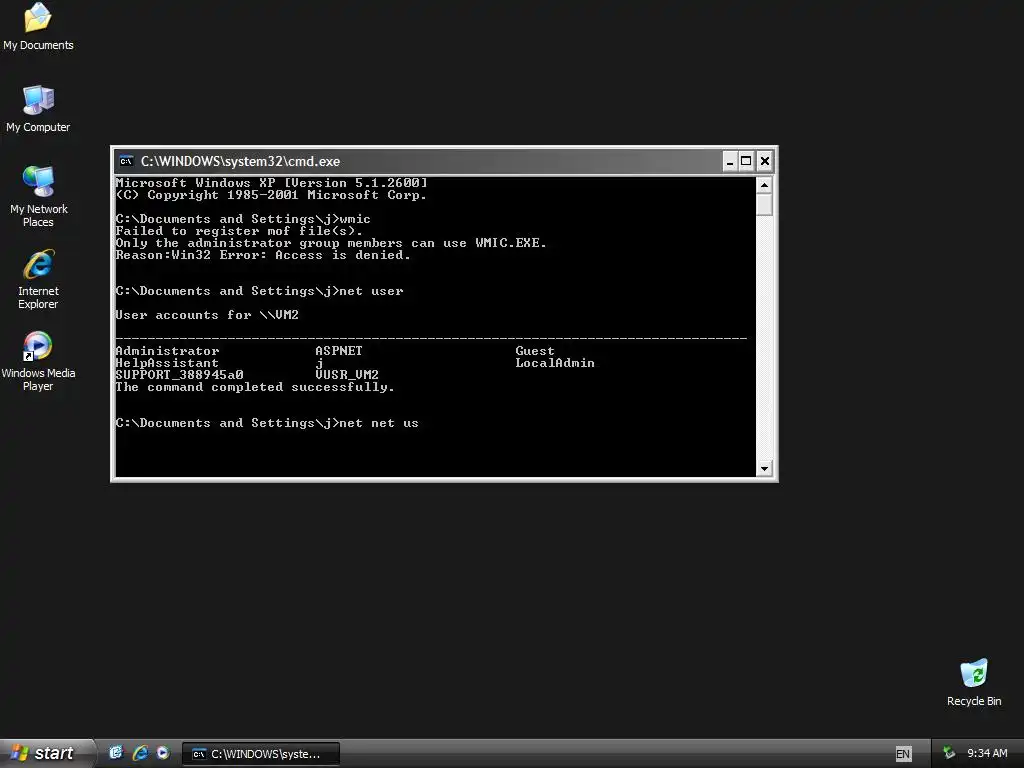
Task: Launch Windows Media Player from quick launch
Action: [x=163, y=753]
